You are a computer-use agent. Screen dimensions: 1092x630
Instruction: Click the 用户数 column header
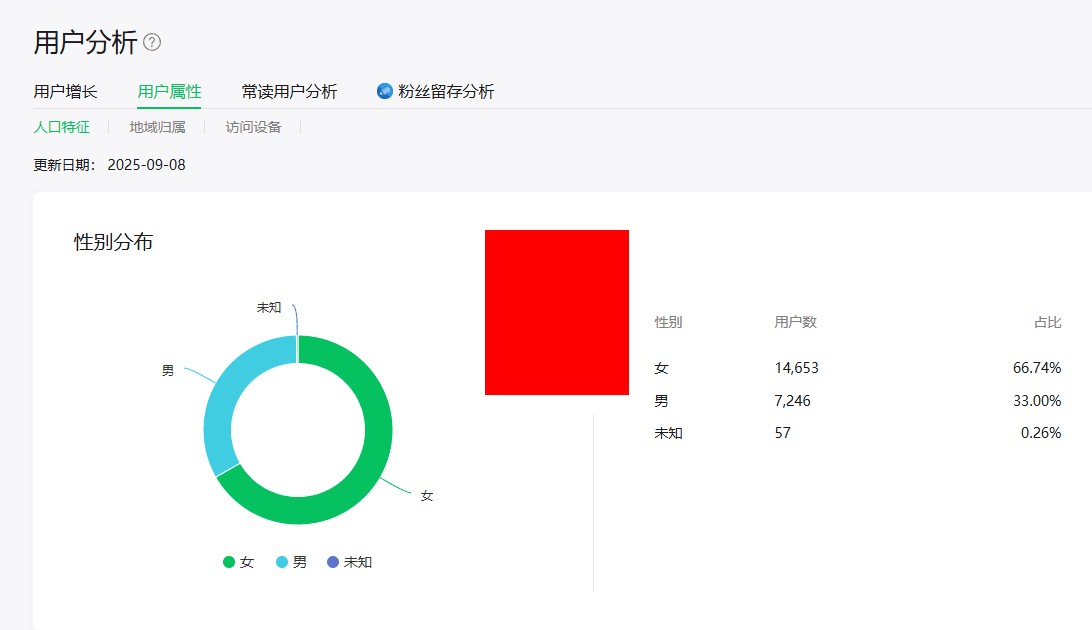click(795, 322)
